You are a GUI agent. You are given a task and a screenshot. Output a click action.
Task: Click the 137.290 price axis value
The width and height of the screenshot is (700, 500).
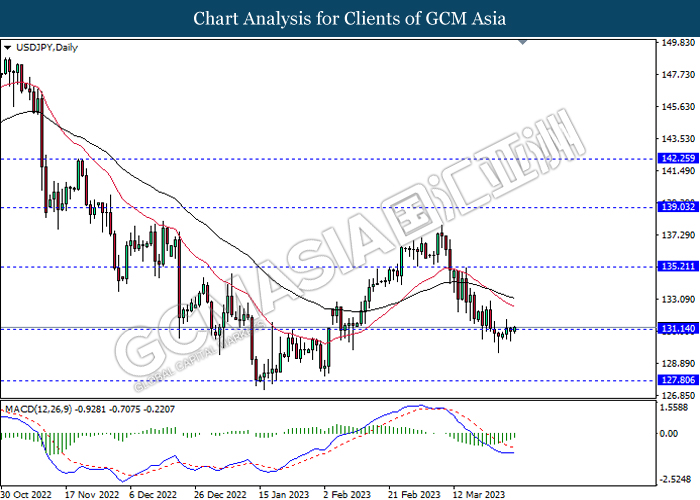(678, 235)
